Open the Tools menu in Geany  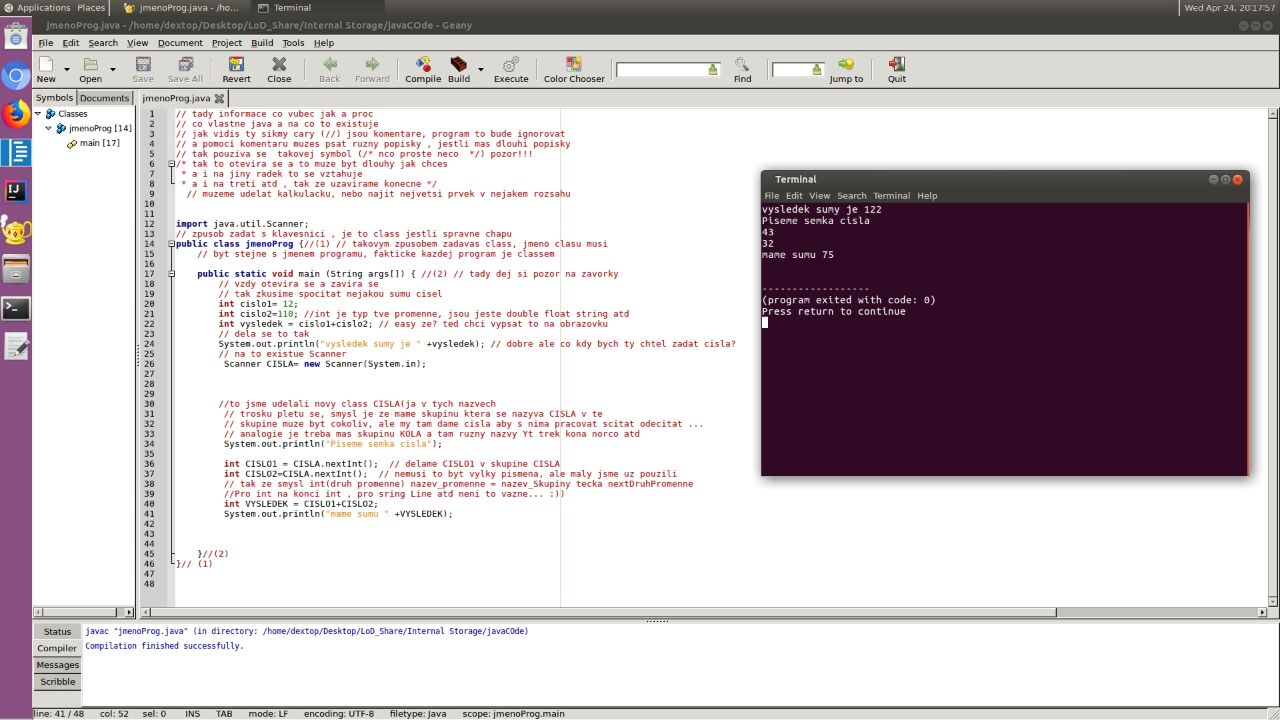coord(293,43)
